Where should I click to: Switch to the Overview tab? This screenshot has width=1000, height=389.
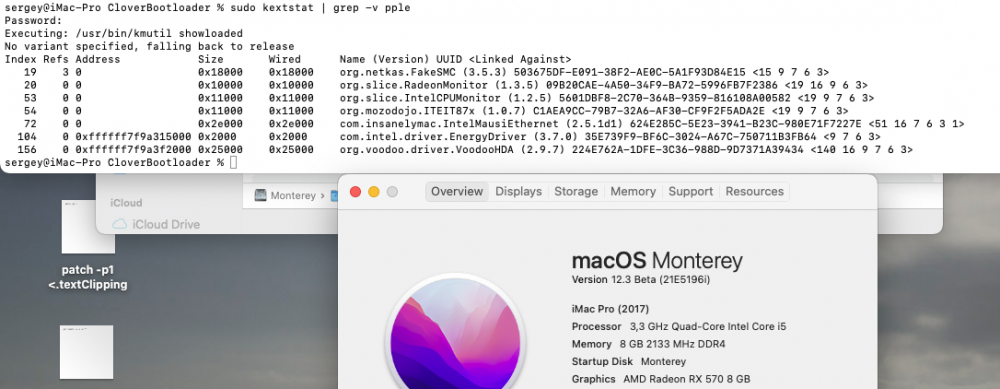click(x=457, y=191)
